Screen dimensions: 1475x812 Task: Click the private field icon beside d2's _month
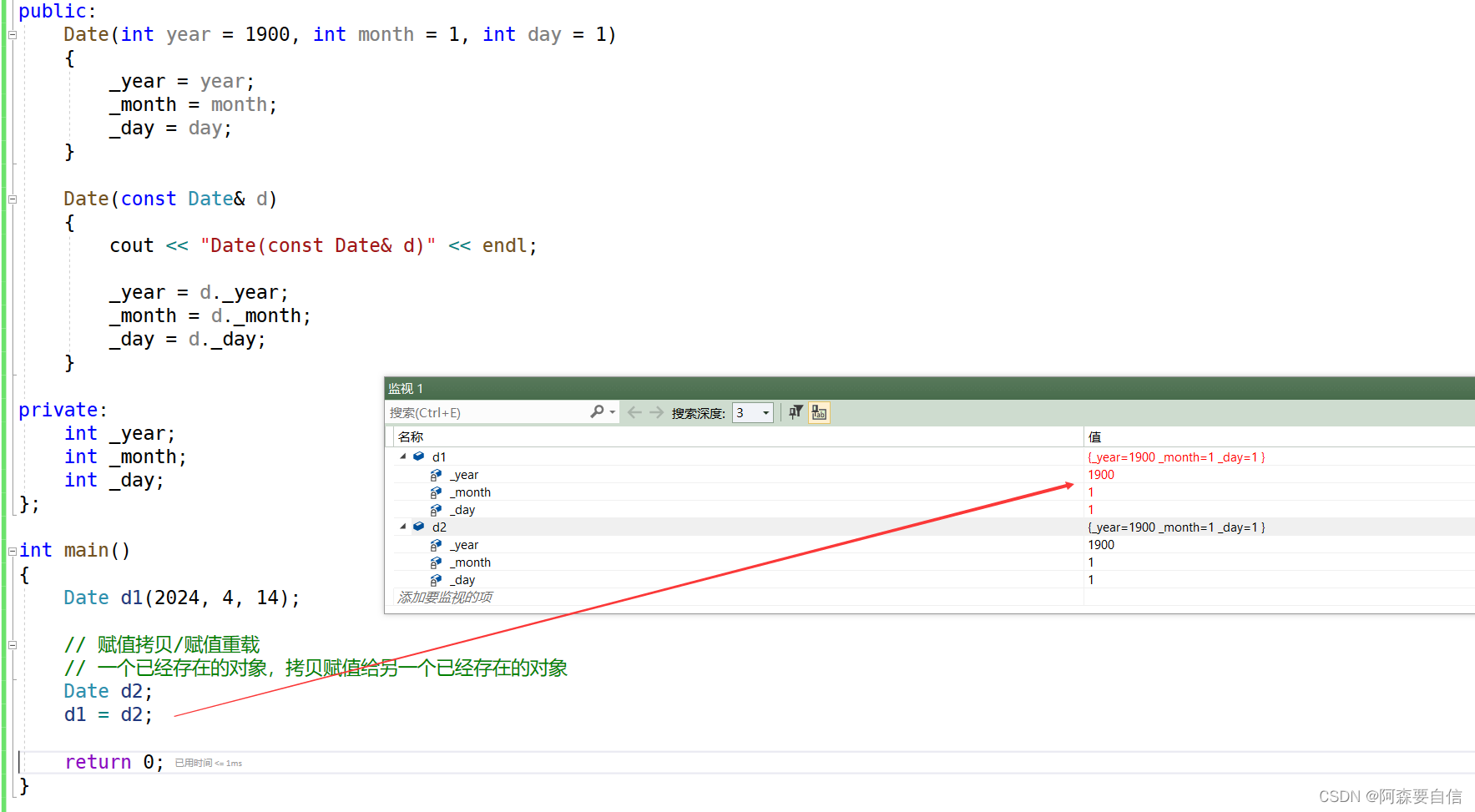point(436,562)
